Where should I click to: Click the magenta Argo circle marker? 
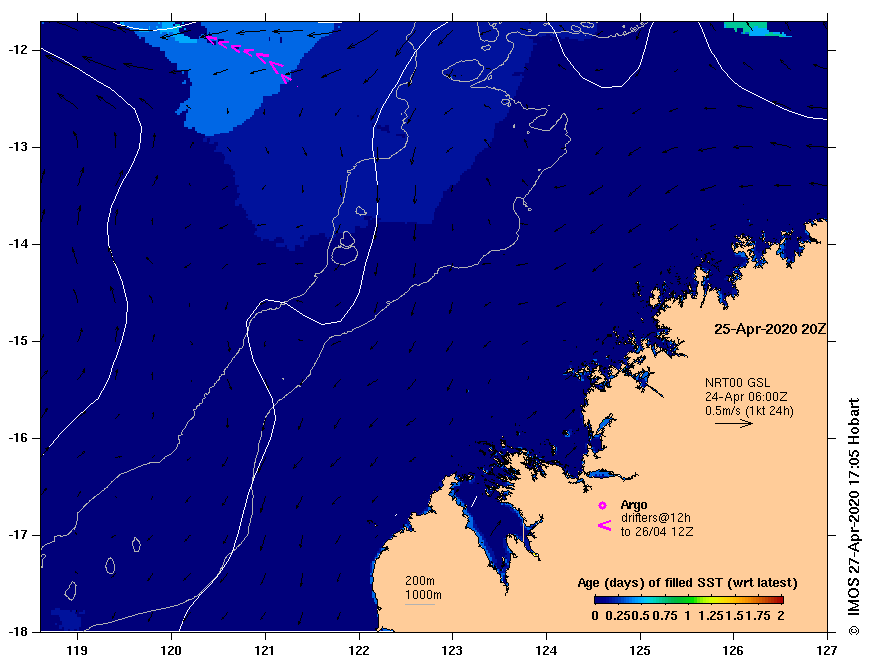pos(602,505)
